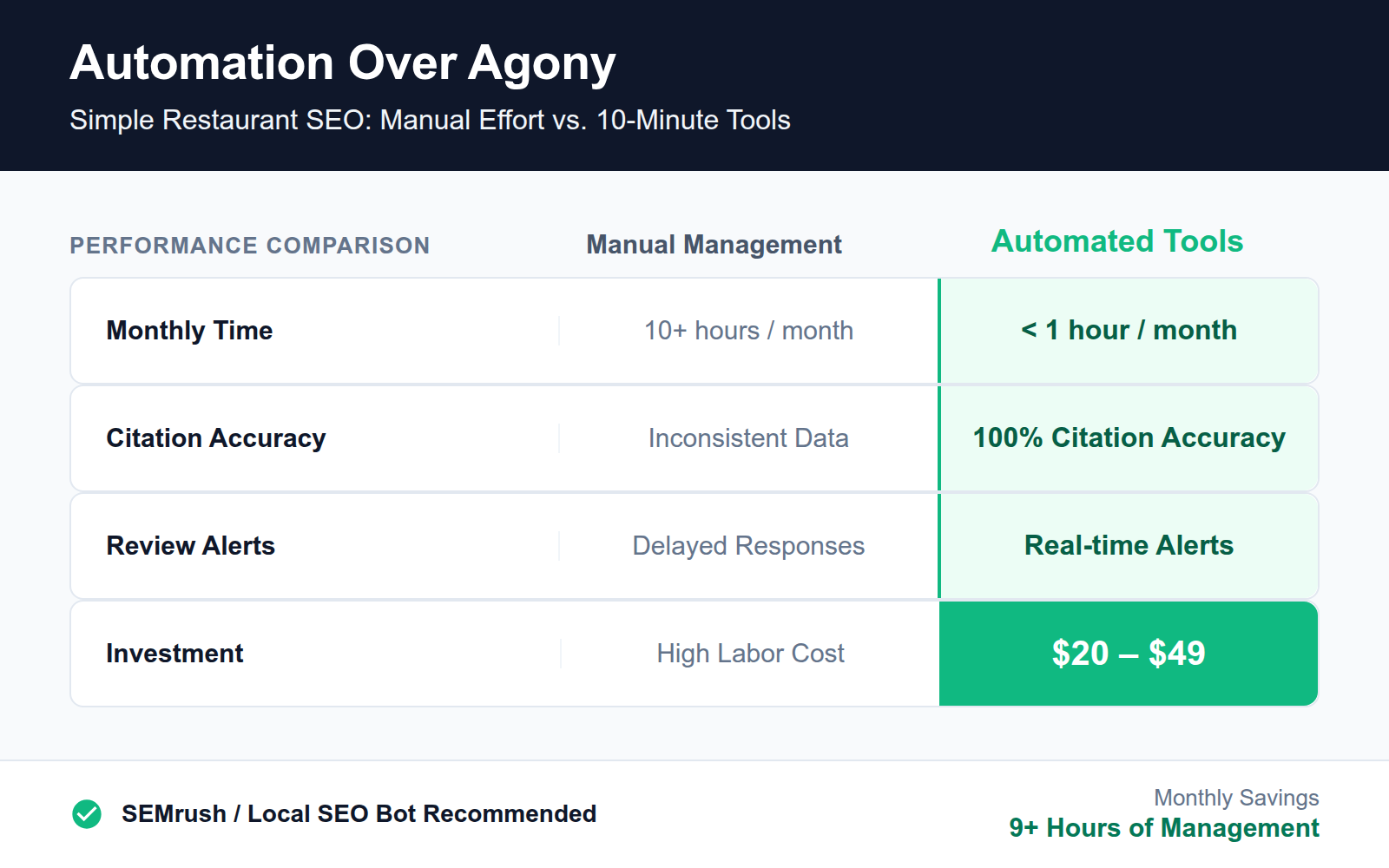Select the Investment row label
This screenshot has width=1389, height=868.
click(174, 653)
